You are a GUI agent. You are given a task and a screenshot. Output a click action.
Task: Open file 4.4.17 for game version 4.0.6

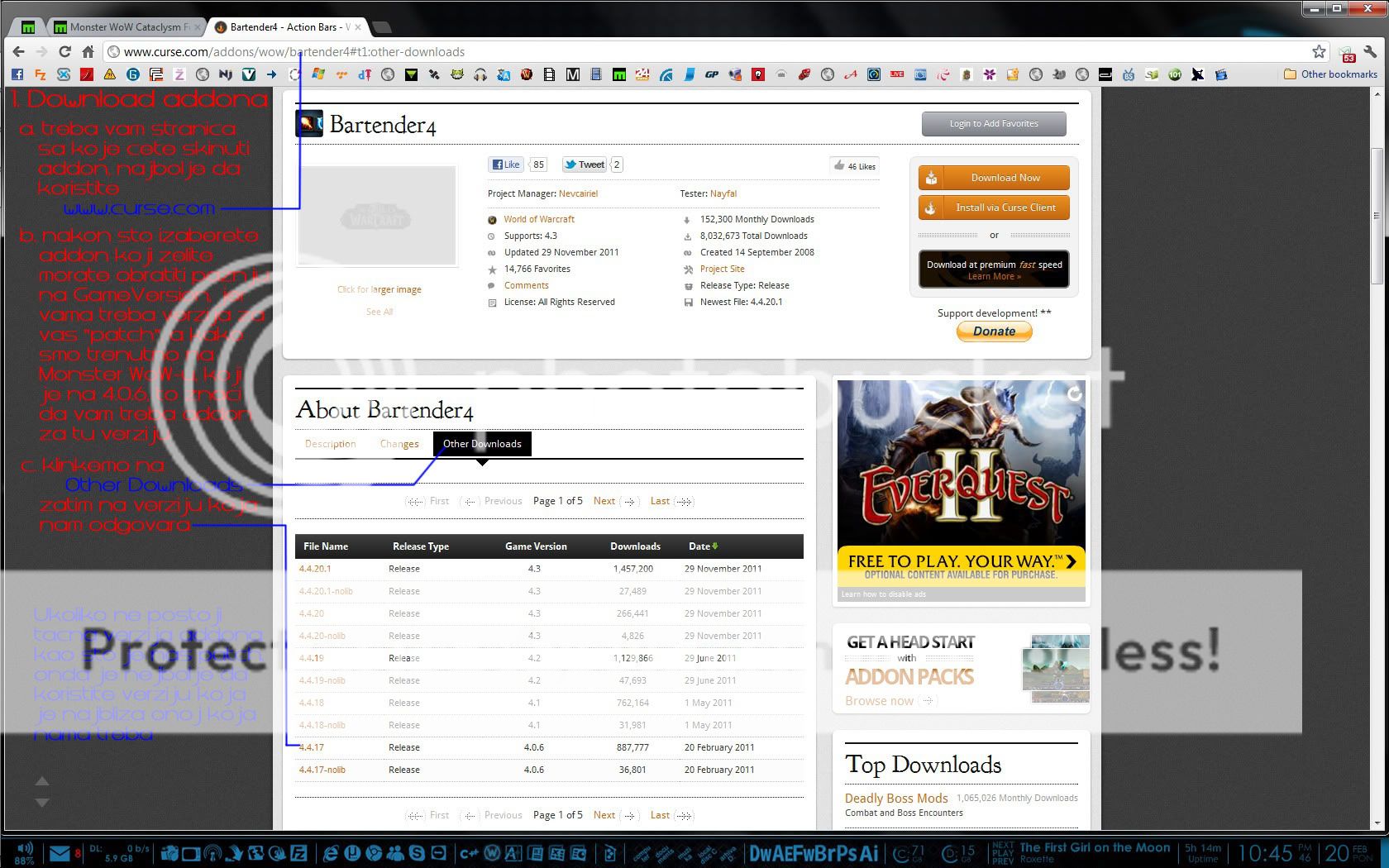coord(312,747)
